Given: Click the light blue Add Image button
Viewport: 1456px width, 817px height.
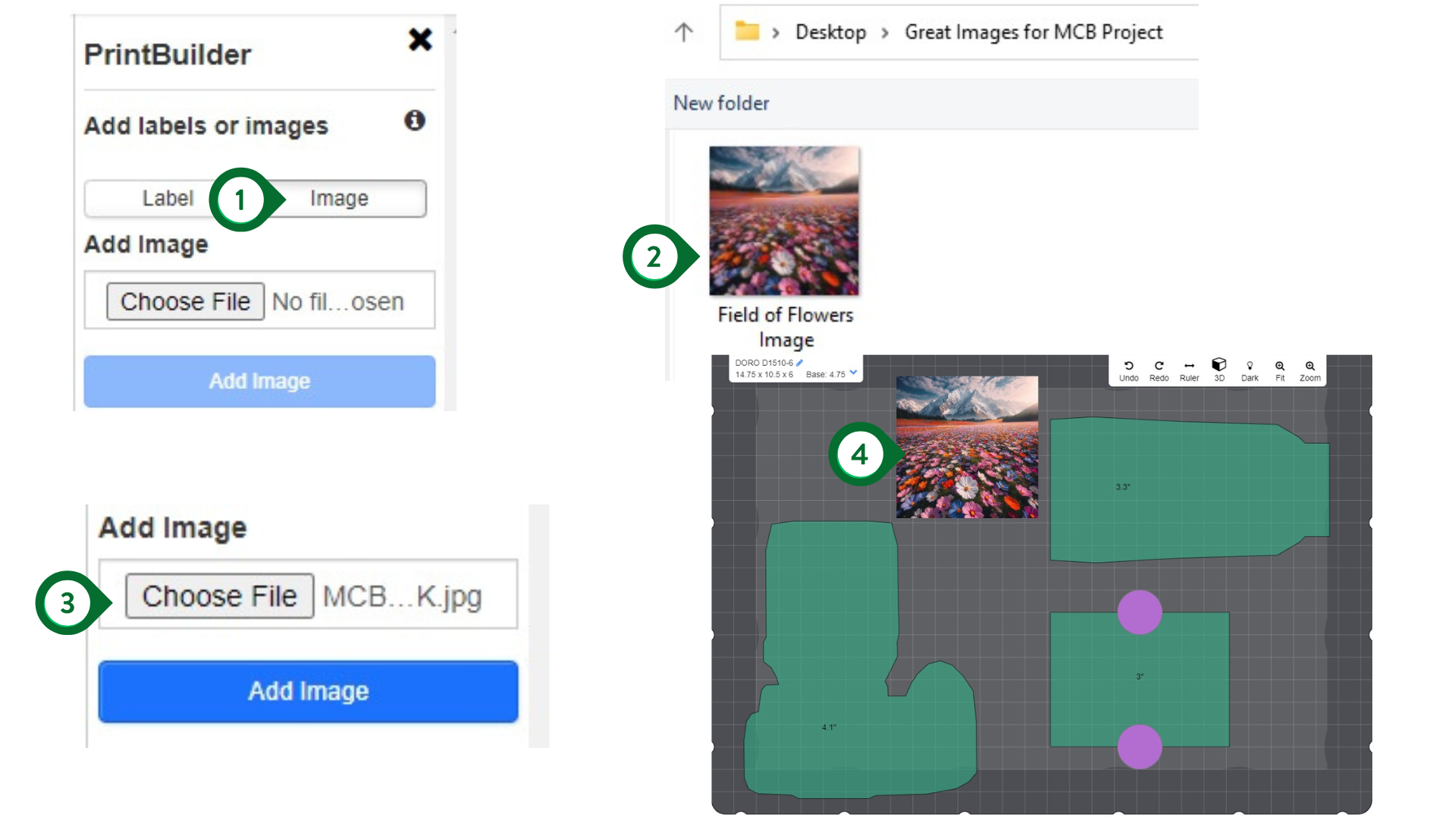Looking at the screenshot, I should click(x=259, y=381).
